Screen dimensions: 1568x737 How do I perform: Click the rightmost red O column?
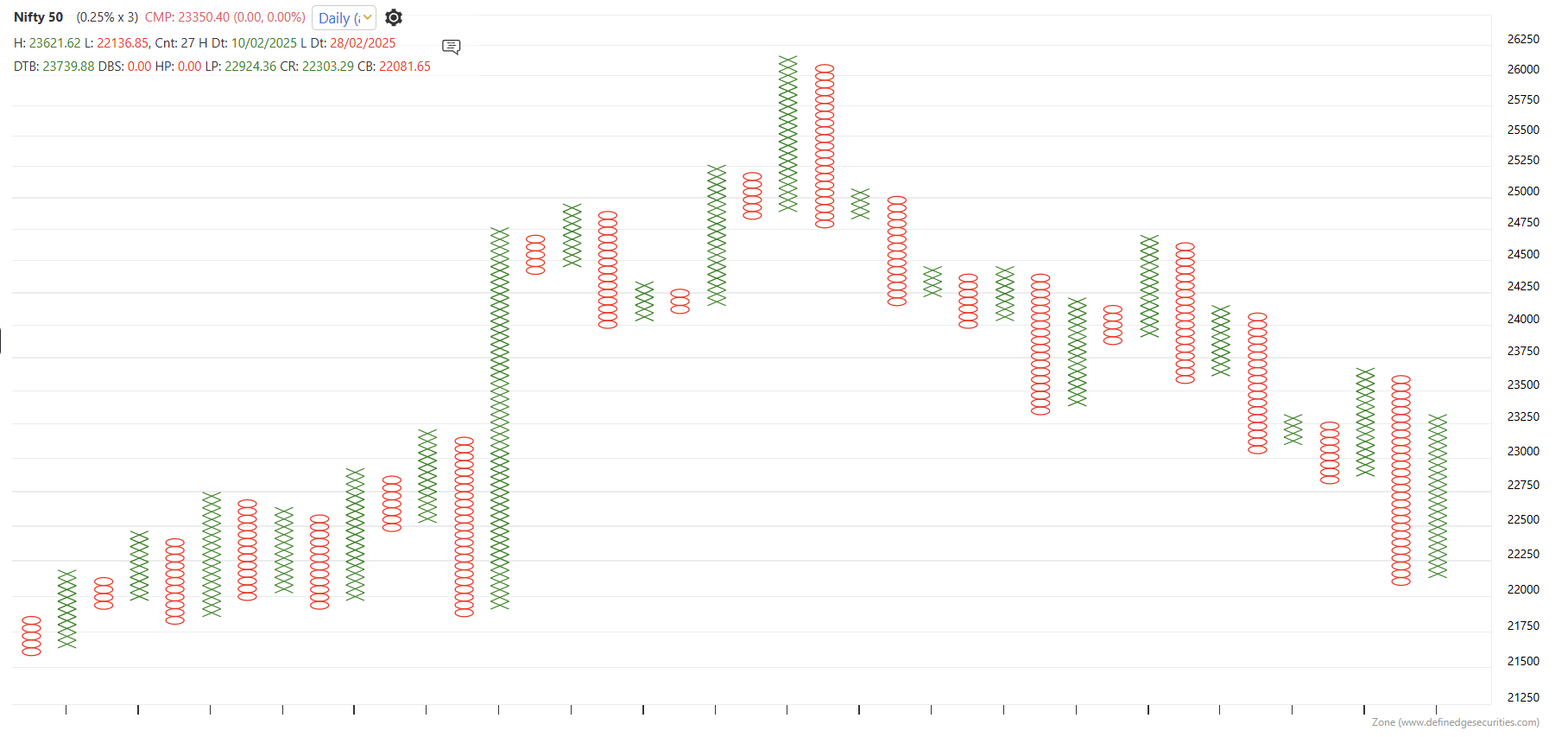click(1400, 480)
